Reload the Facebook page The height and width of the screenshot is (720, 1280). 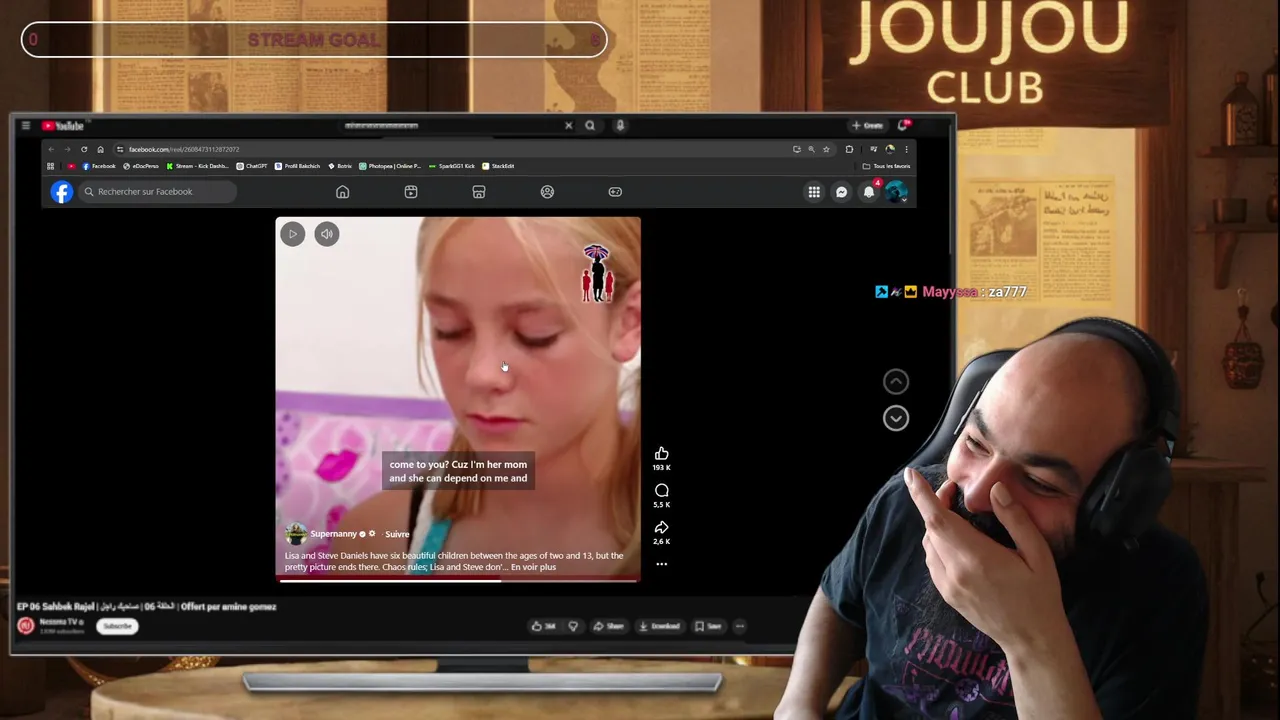coord(84,149)
